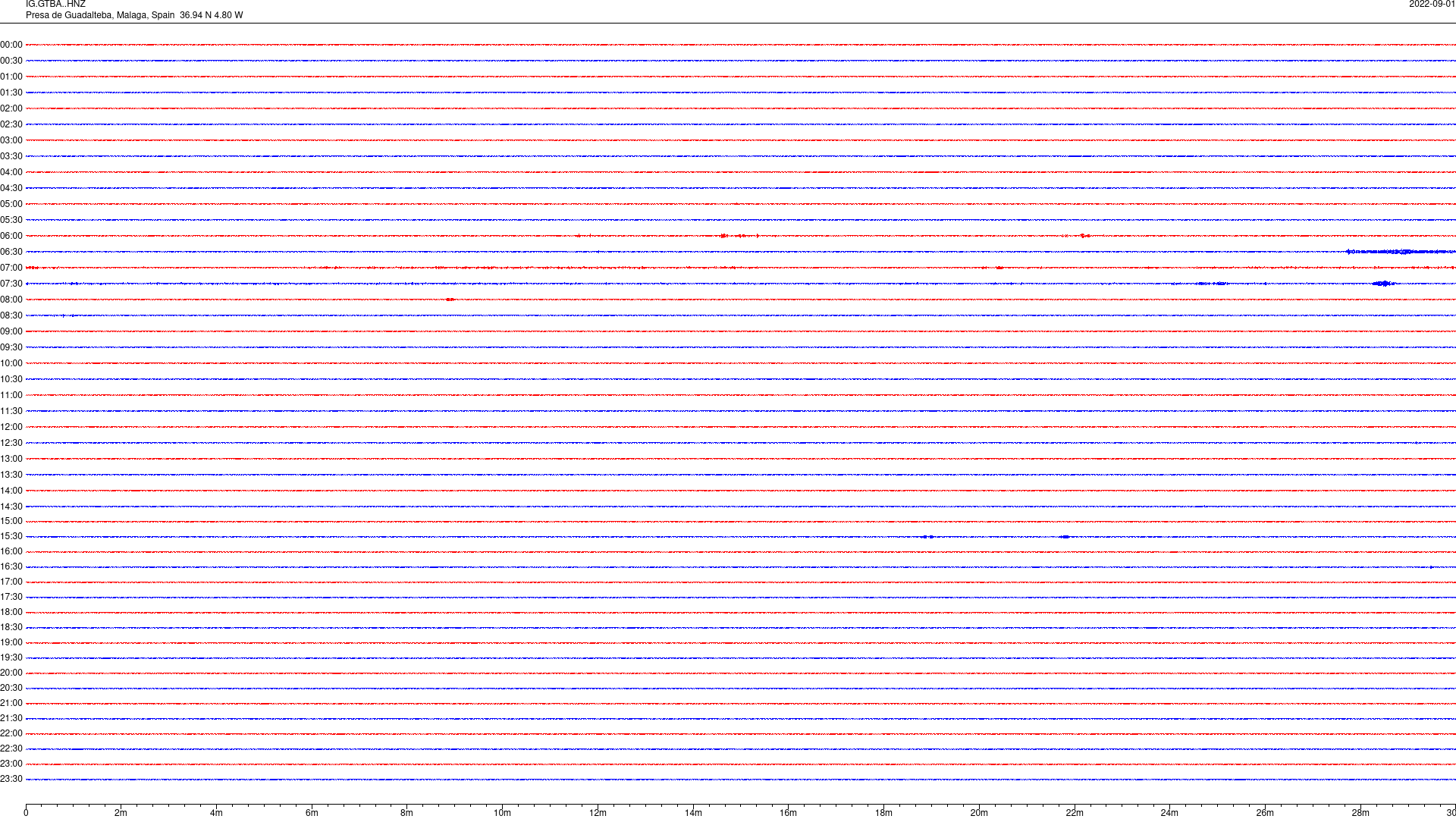Viewport: 1456px width, 819px height.
Task: Select the 03:30 time row label
Action: click(x=11, y=156)
